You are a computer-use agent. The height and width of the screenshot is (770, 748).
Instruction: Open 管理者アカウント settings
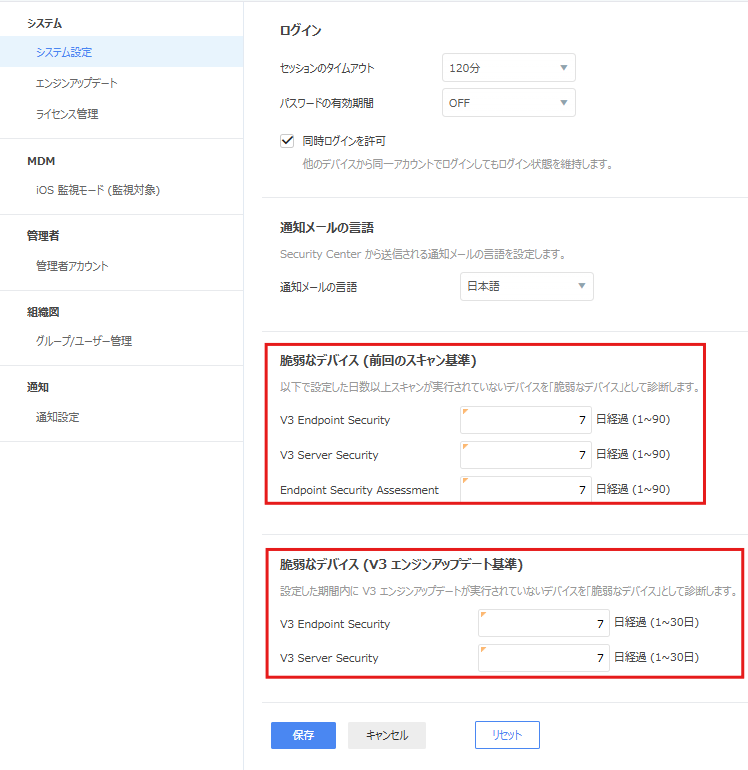(x=72, y=266)
